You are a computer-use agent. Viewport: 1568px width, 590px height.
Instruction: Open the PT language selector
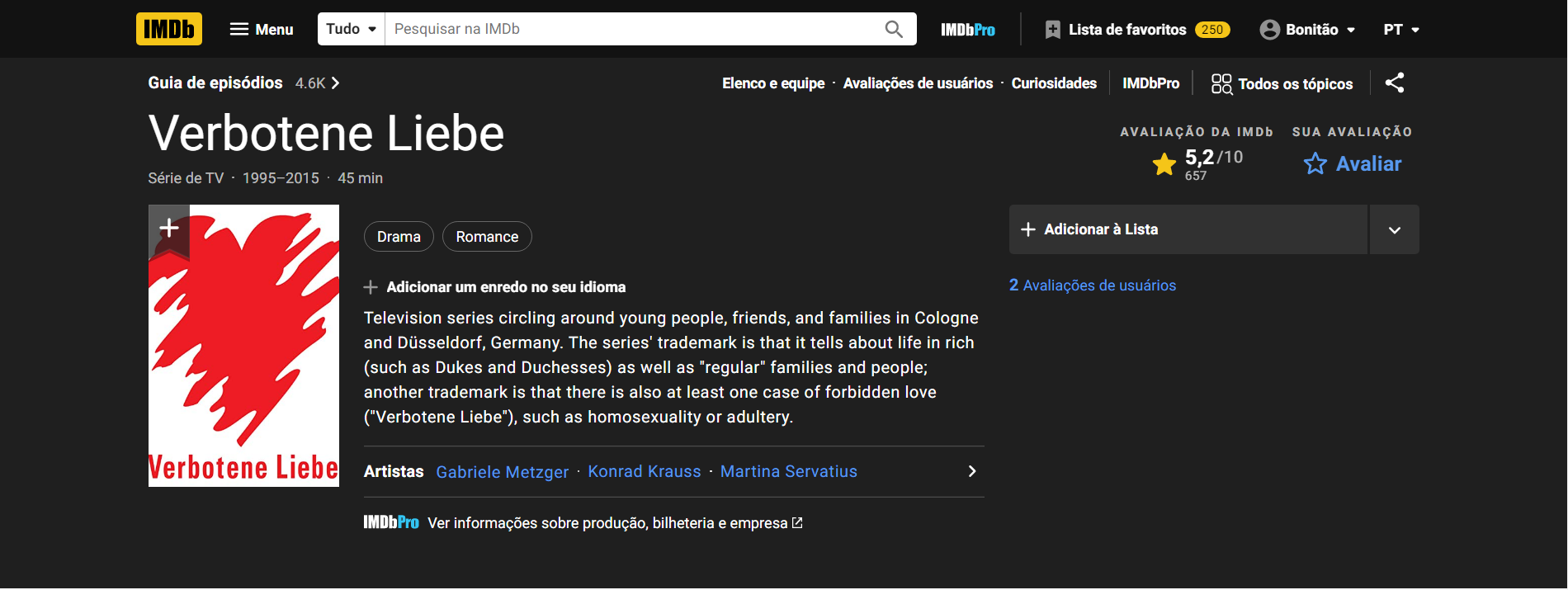1400,30
